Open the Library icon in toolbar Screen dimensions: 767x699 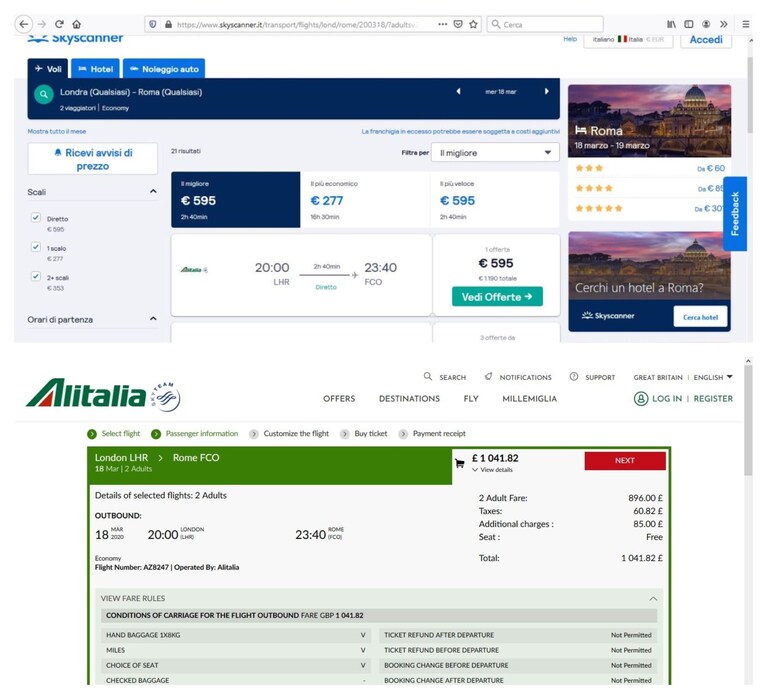672,24
